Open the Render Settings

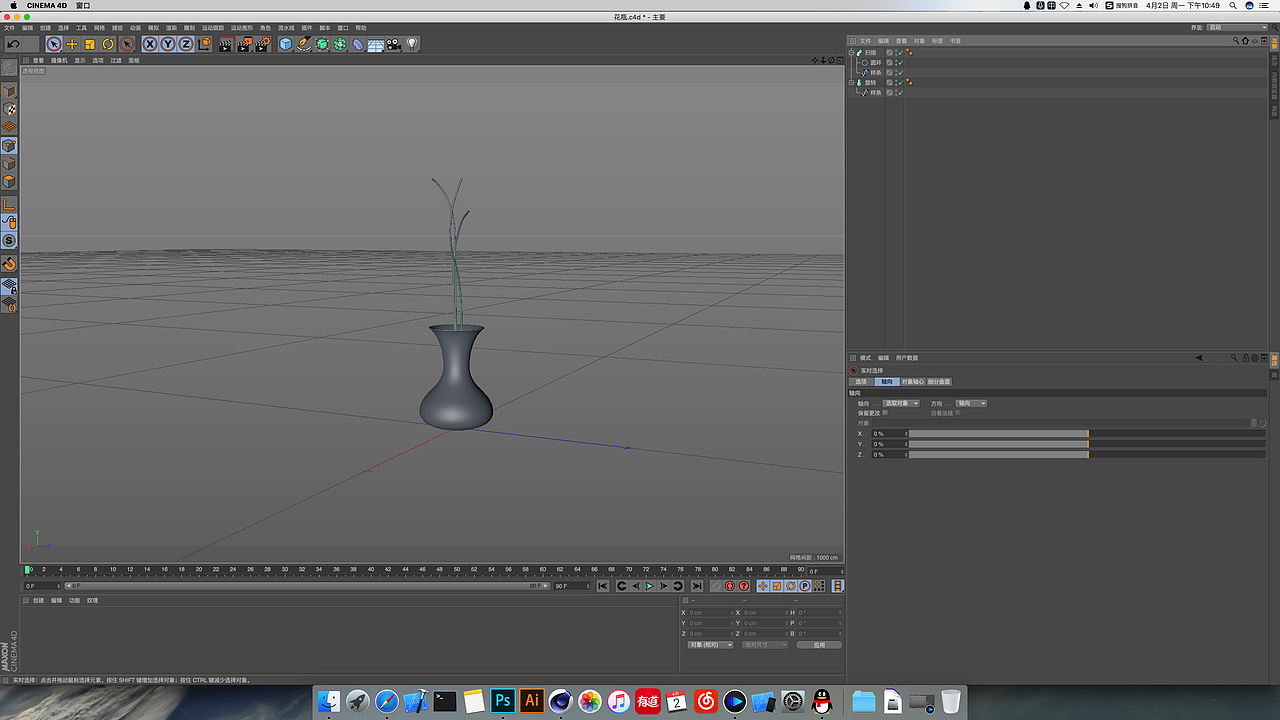point(263,44)
